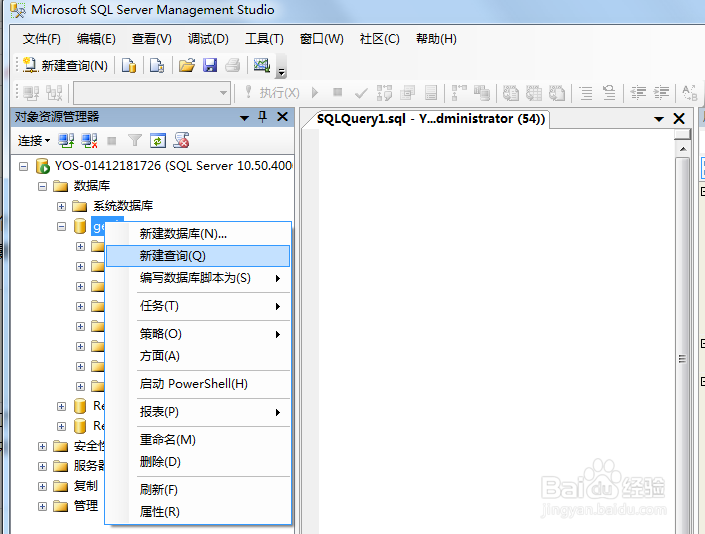
Task: Open the 报表(P) submenu
Action: tap(198, 412)
